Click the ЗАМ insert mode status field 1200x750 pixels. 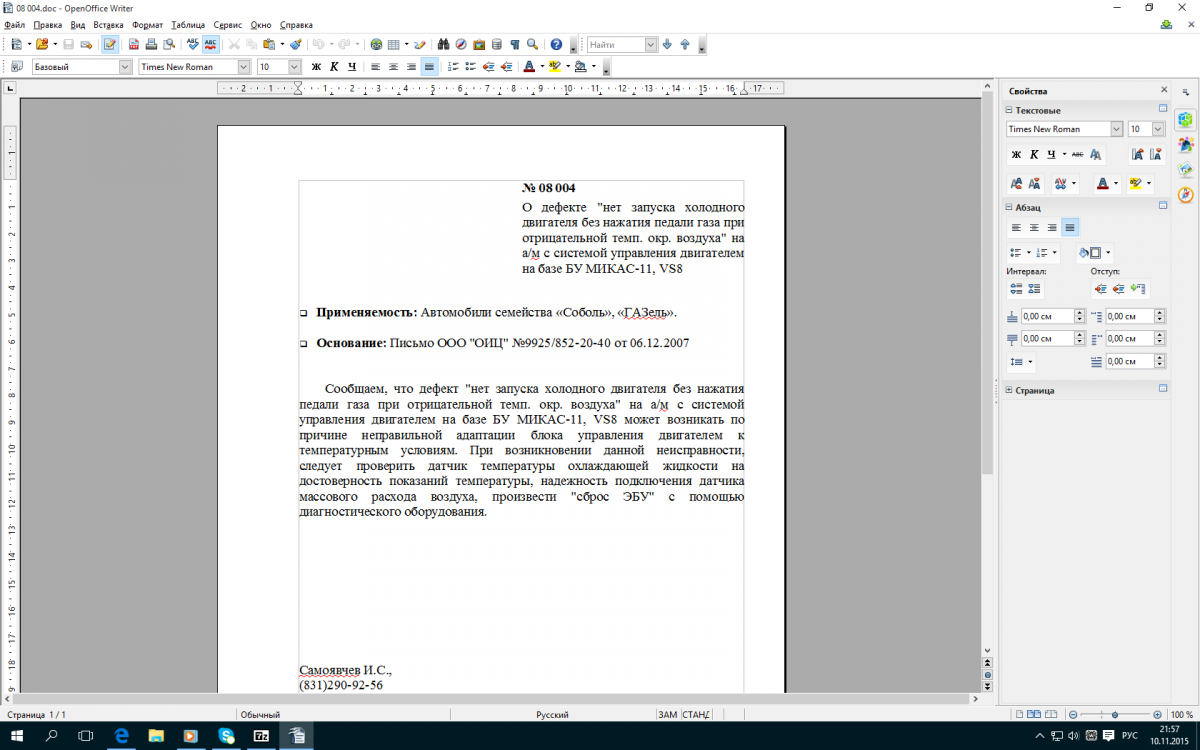[x=667, y=715]
